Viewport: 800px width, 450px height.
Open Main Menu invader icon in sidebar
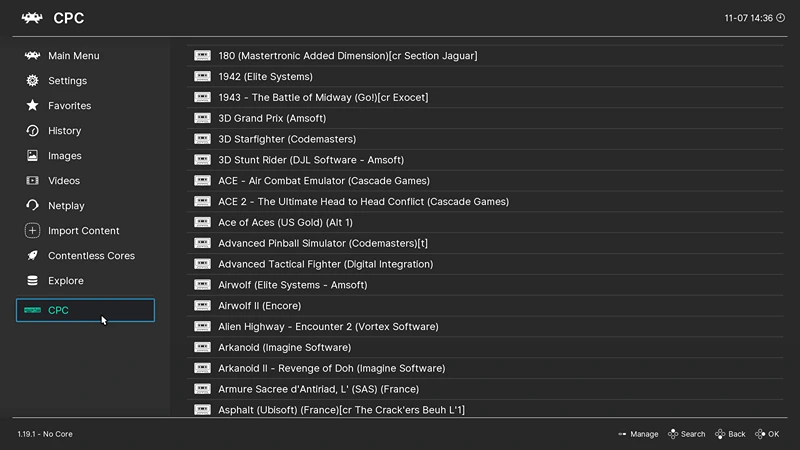[32, 56]
